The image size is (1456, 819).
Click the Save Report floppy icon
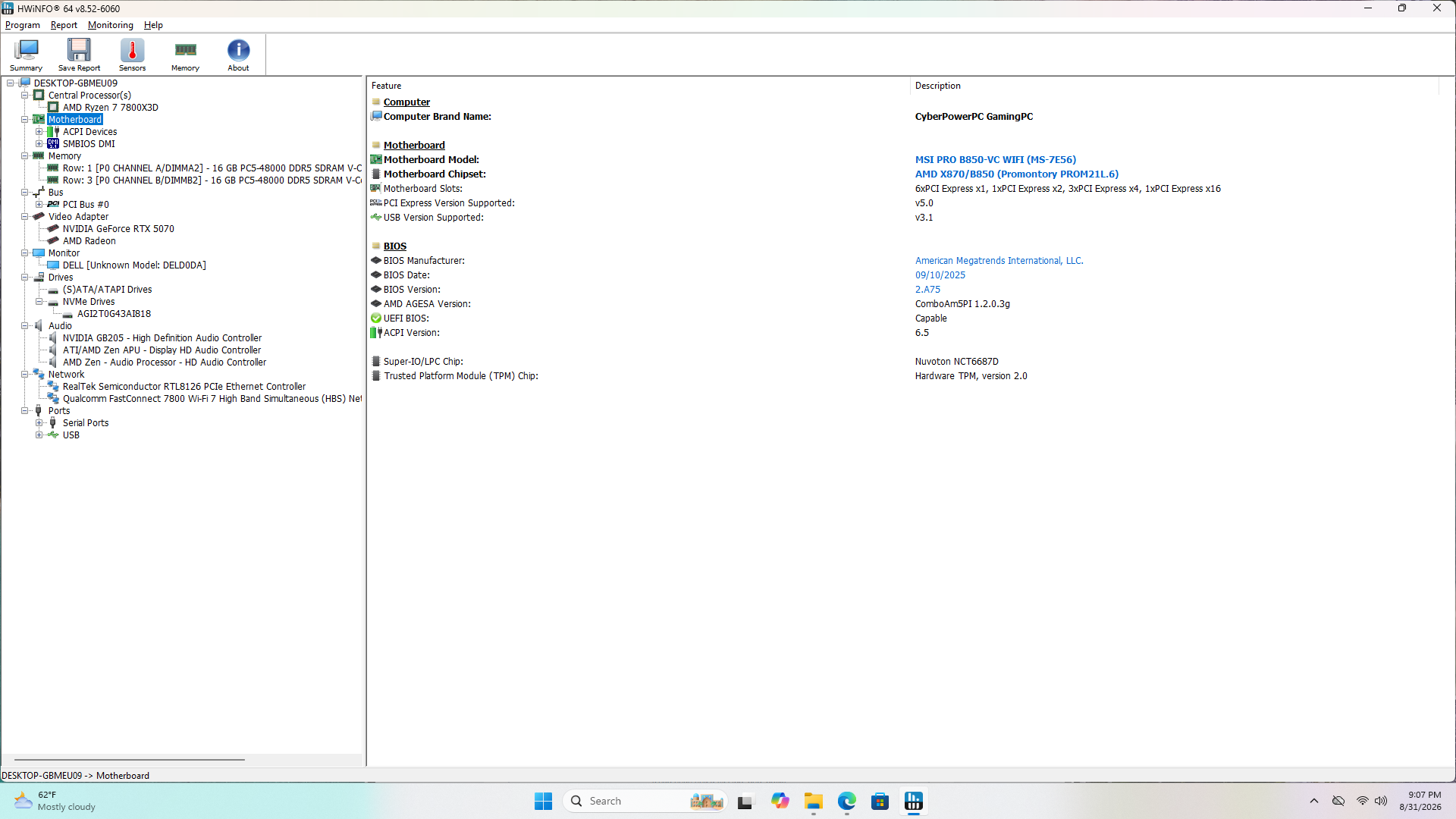pos(79,55)
